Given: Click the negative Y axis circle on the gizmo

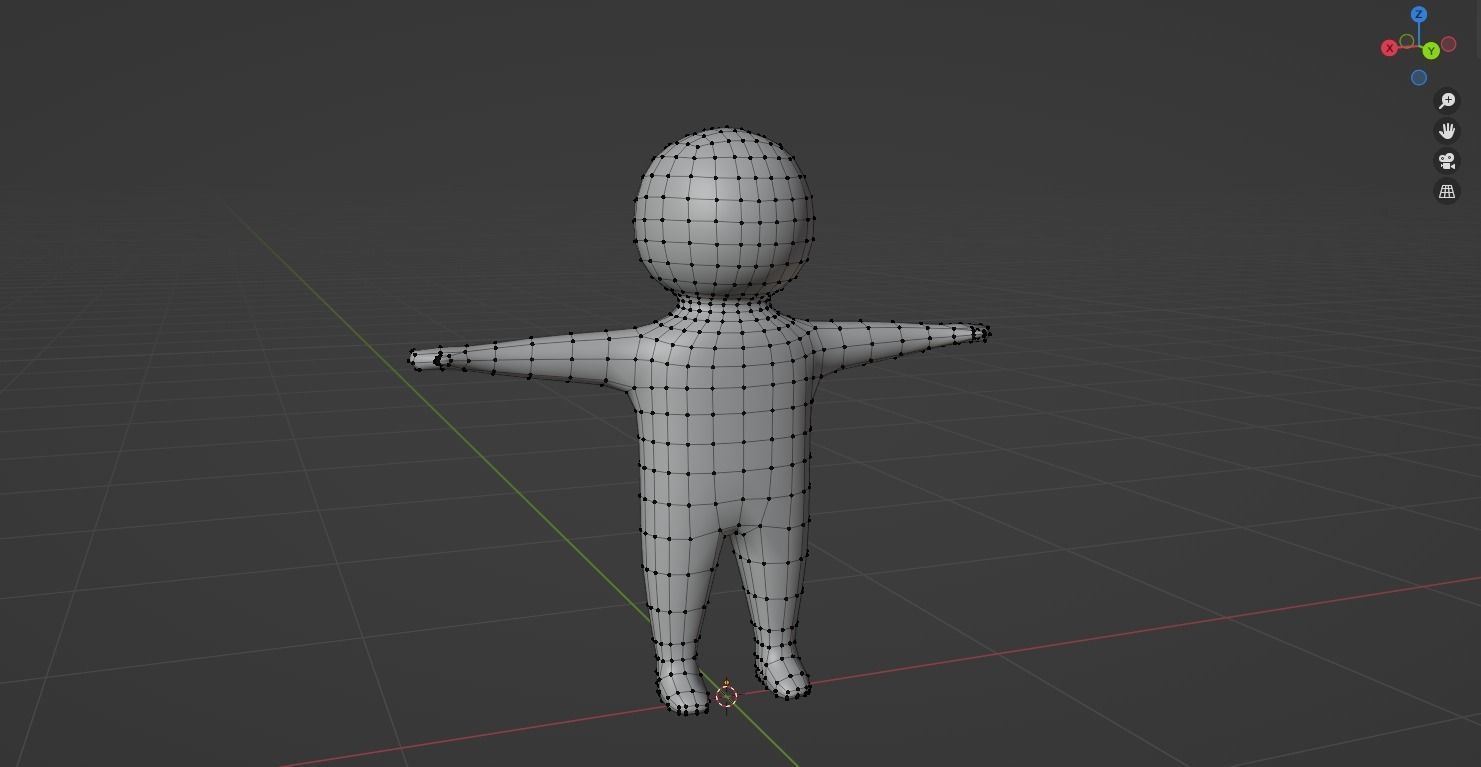Looking at the screenshot, I should (1407, 41).
